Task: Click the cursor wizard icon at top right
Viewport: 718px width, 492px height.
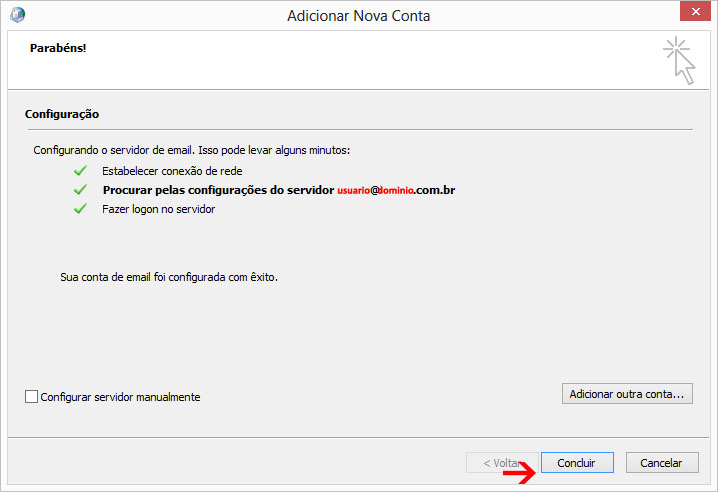Action: coord(680,60)
